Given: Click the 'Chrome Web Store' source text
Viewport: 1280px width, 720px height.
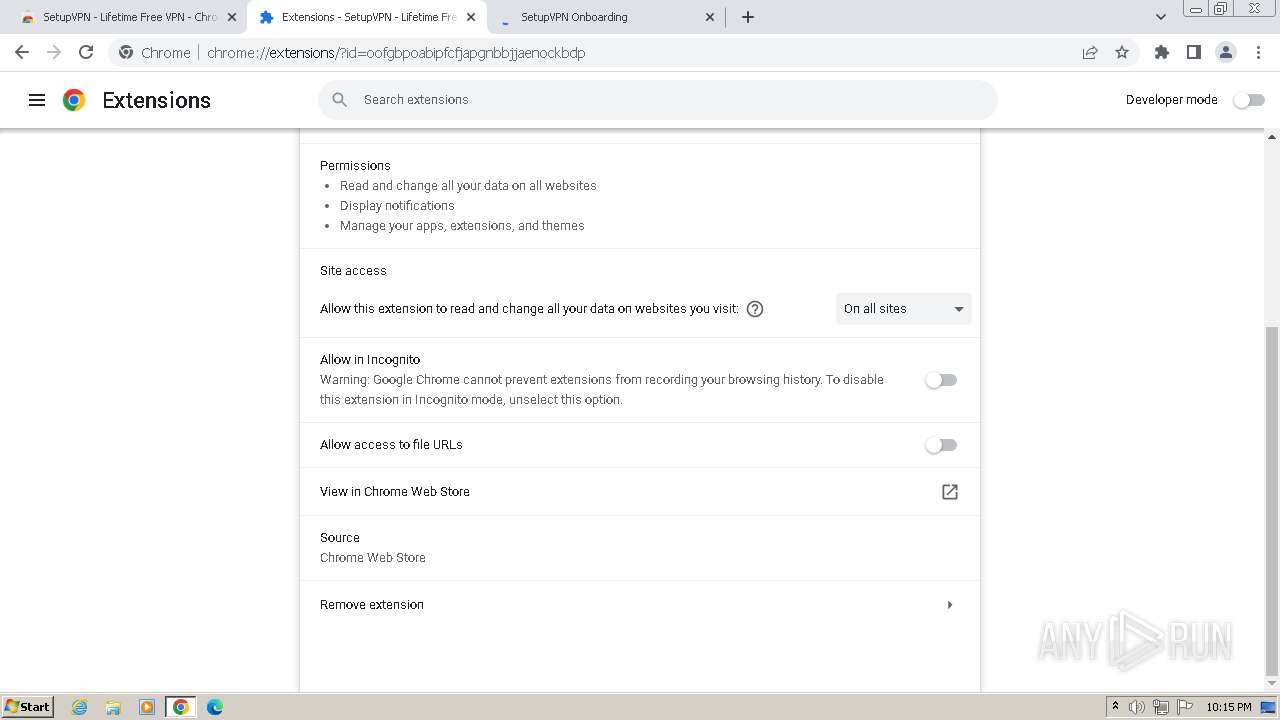Looking at the screenshot, I should coord(373,558).
